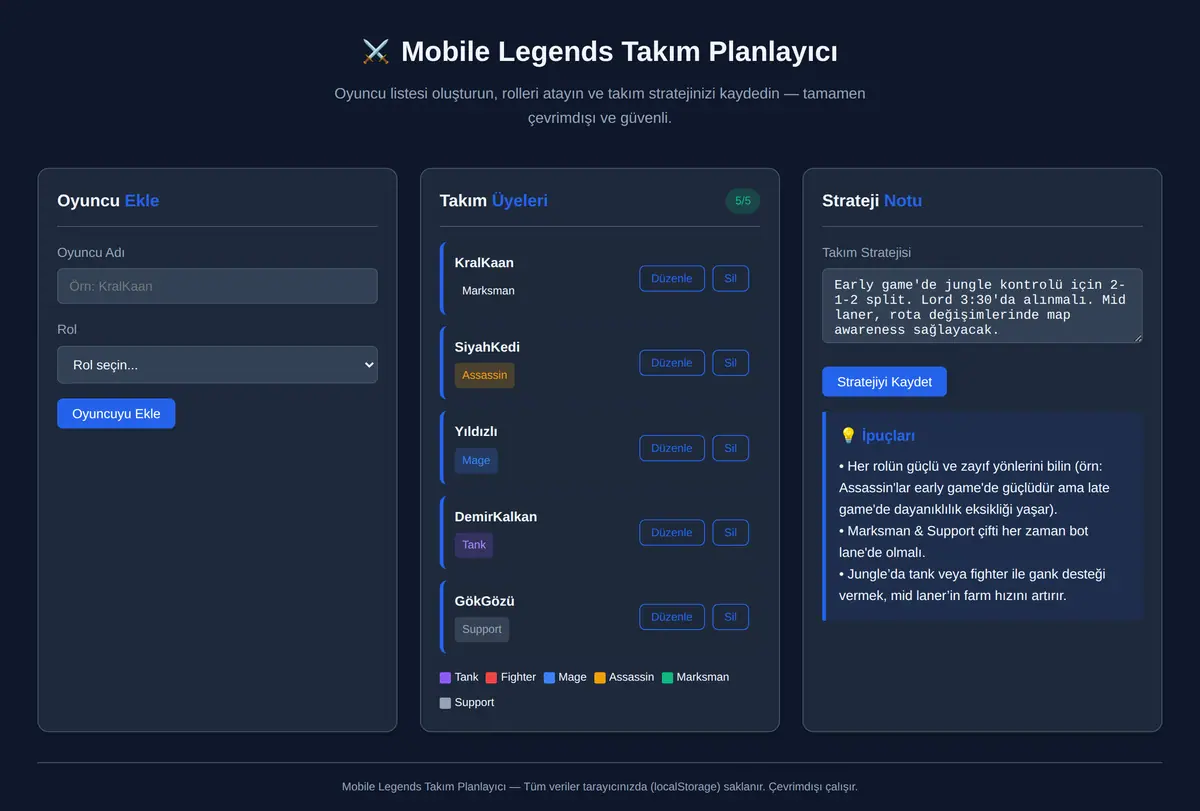This screenshot has height=811, width=1200.
Task: Click the Assassin role badge on SiyahKedi
Action: coord(484,375)
